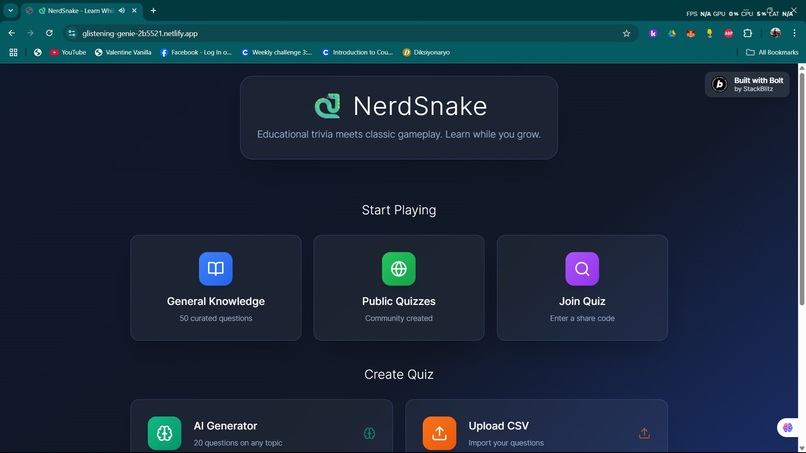806x453 pixels.
Task: Open the All Bookmarks folder
Action: pos(772,52)
